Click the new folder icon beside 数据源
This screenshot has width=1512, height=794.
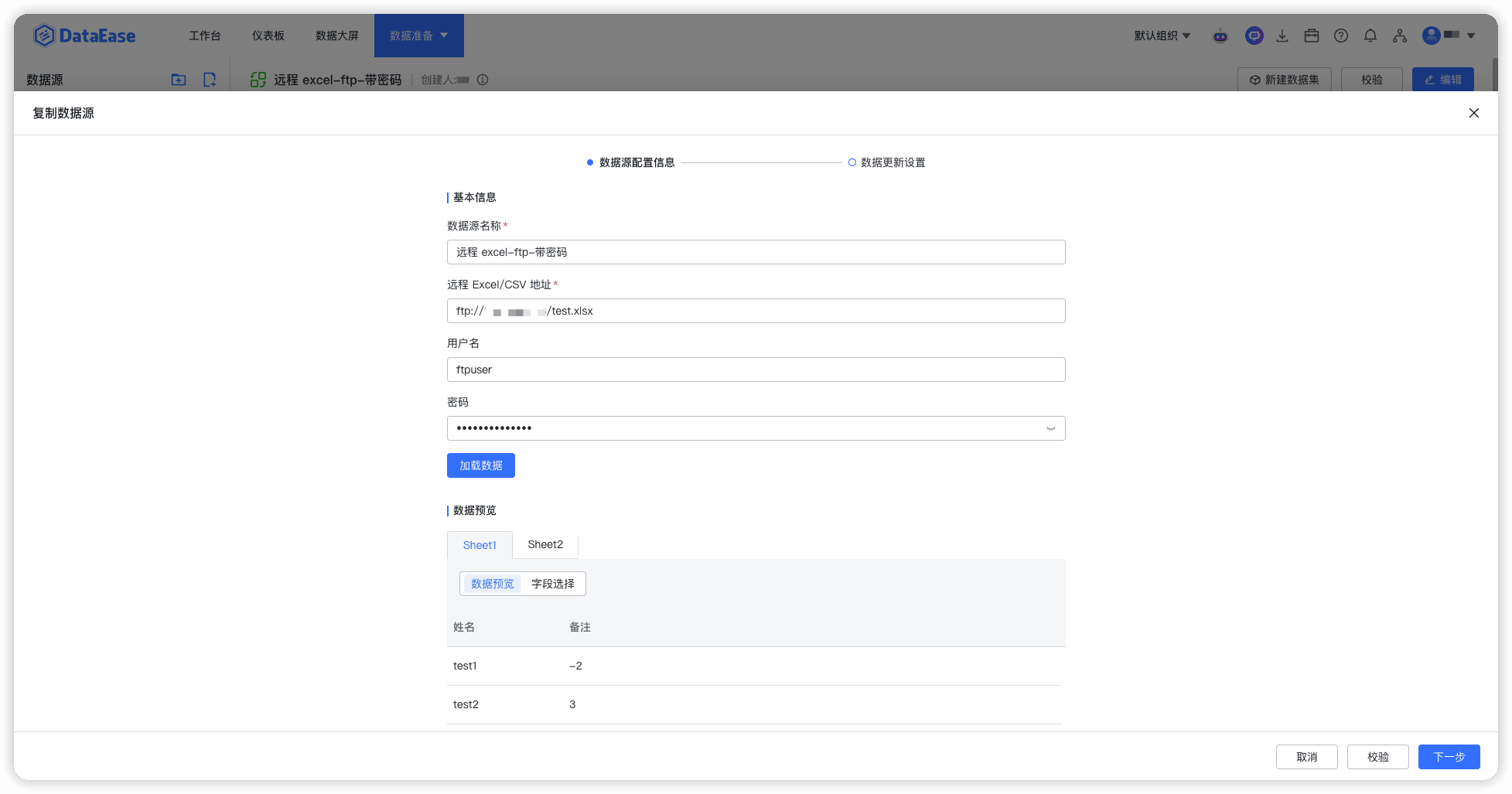click(179, 80)
